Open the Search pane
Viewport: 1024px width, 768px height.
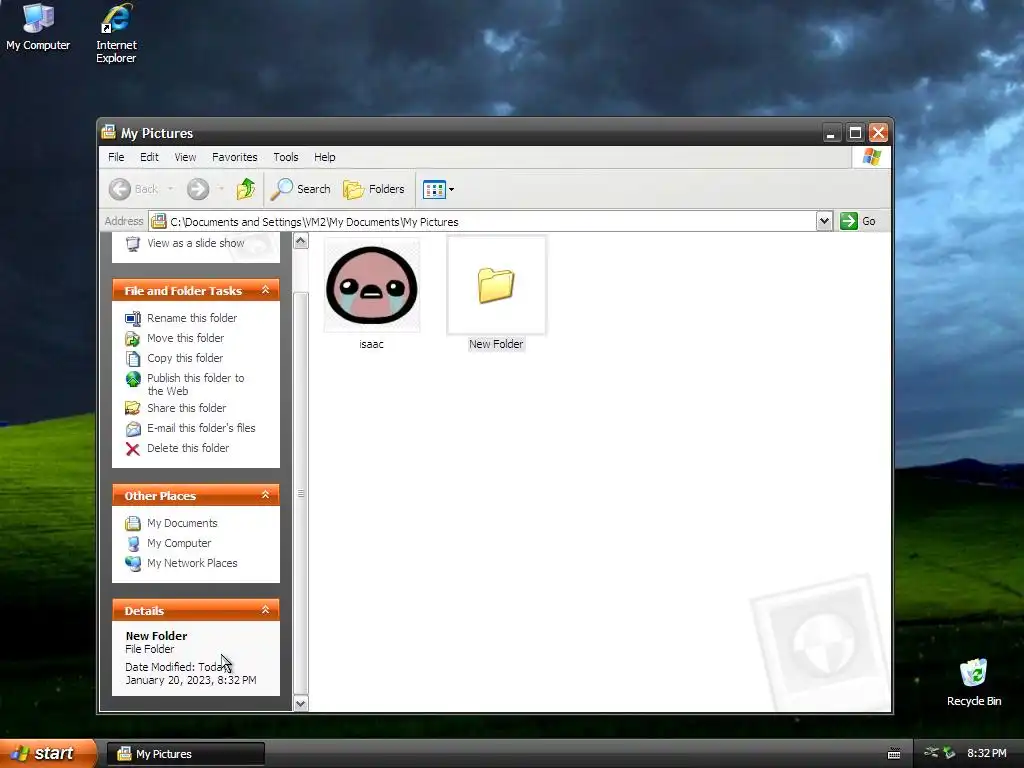301,189
